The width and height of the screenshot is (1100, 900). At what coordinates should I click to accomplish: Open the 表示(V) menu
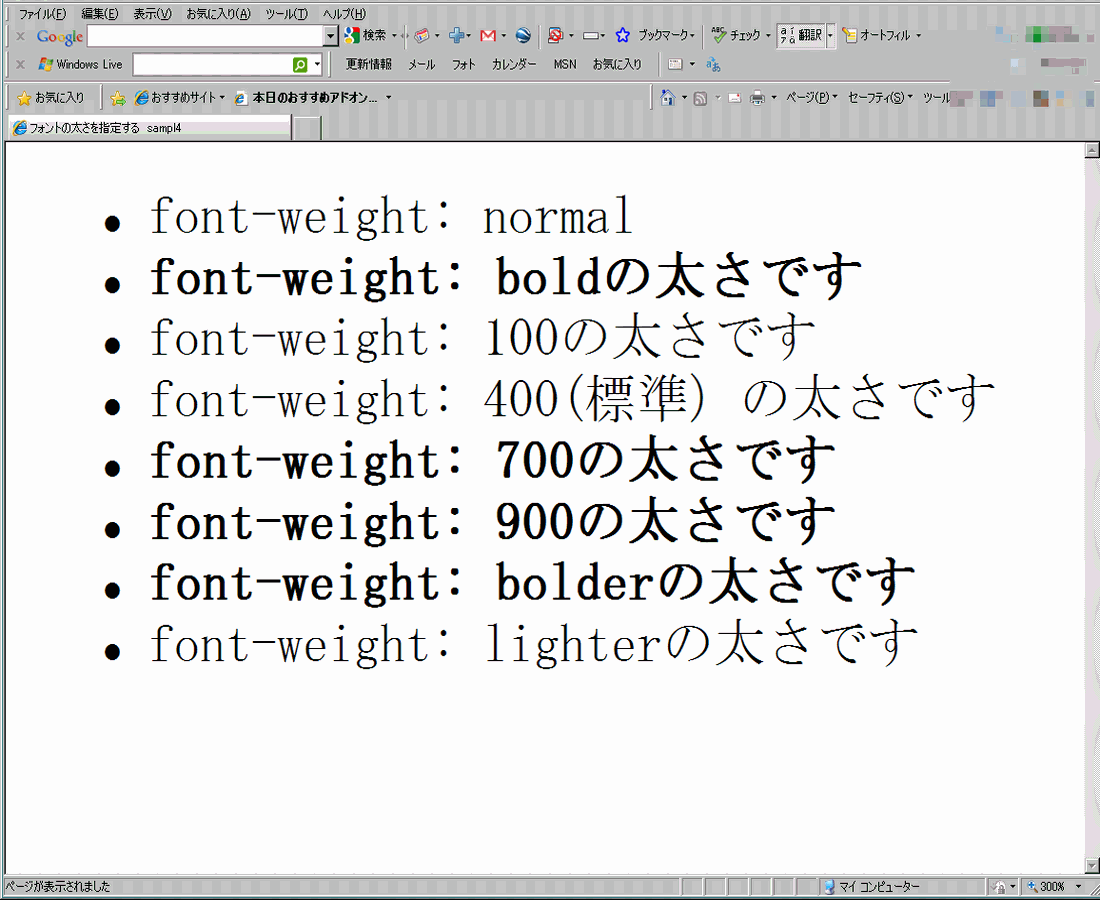pos(152,13)
